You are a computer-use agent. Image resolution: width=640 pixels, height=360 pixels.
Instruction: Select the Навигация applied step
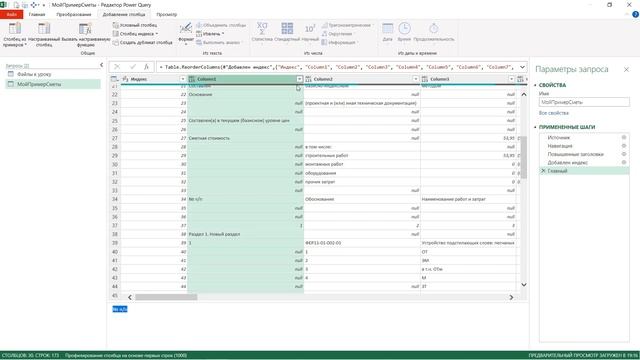pos(560,146)
